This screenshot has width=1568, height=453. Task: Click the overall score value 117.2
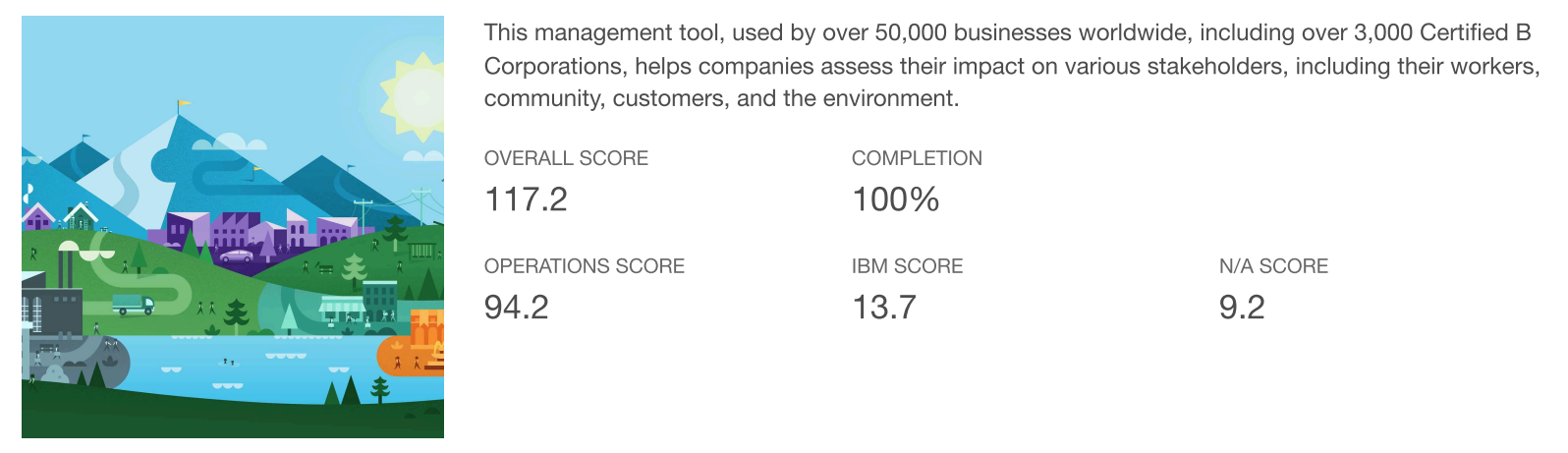[x=526, y=199]
